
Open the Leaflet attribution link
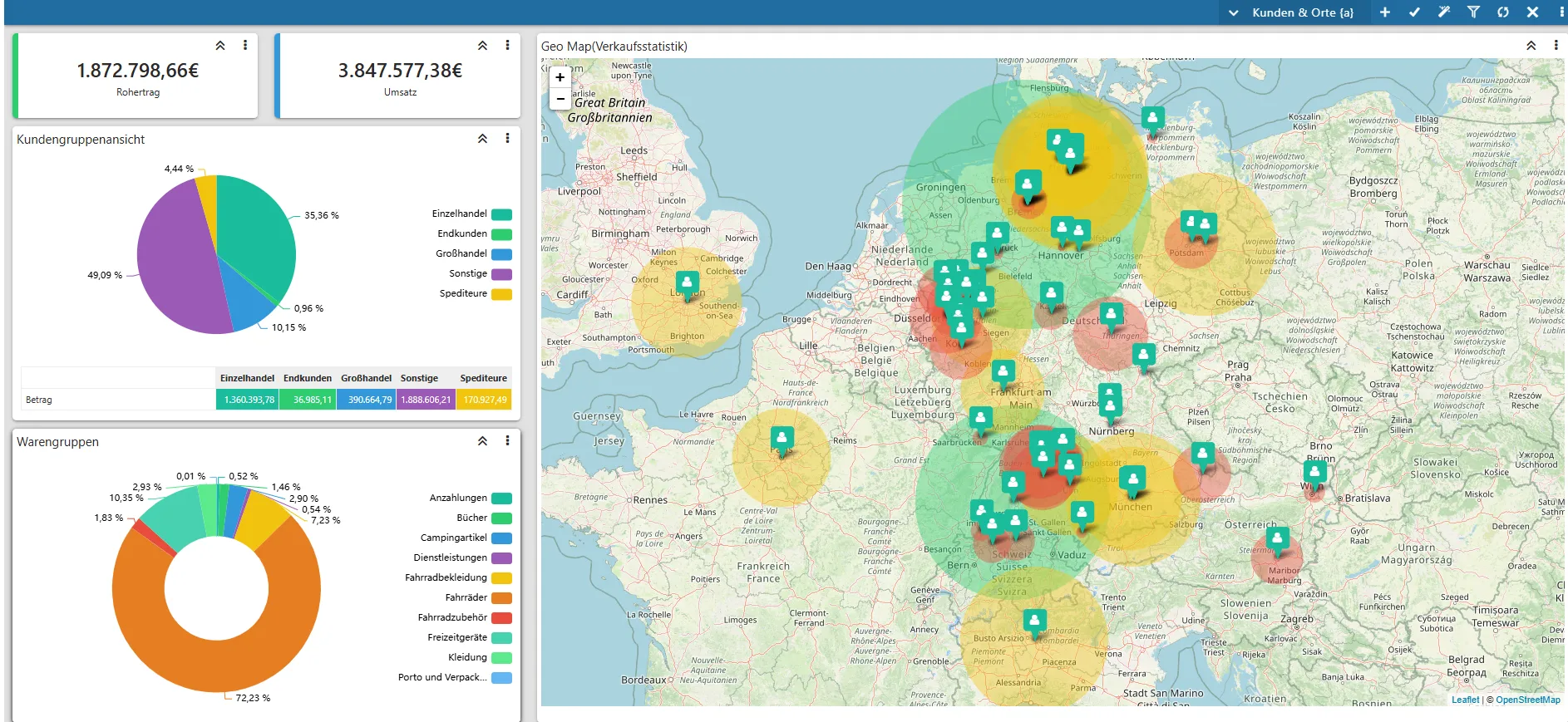pos(1465,700)
